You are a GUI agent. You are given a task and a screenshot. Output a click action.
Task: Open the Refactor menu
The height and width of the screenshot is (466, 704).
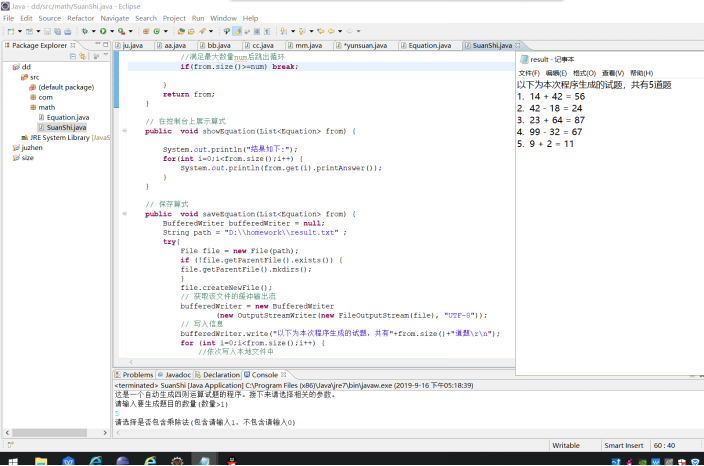80,18
